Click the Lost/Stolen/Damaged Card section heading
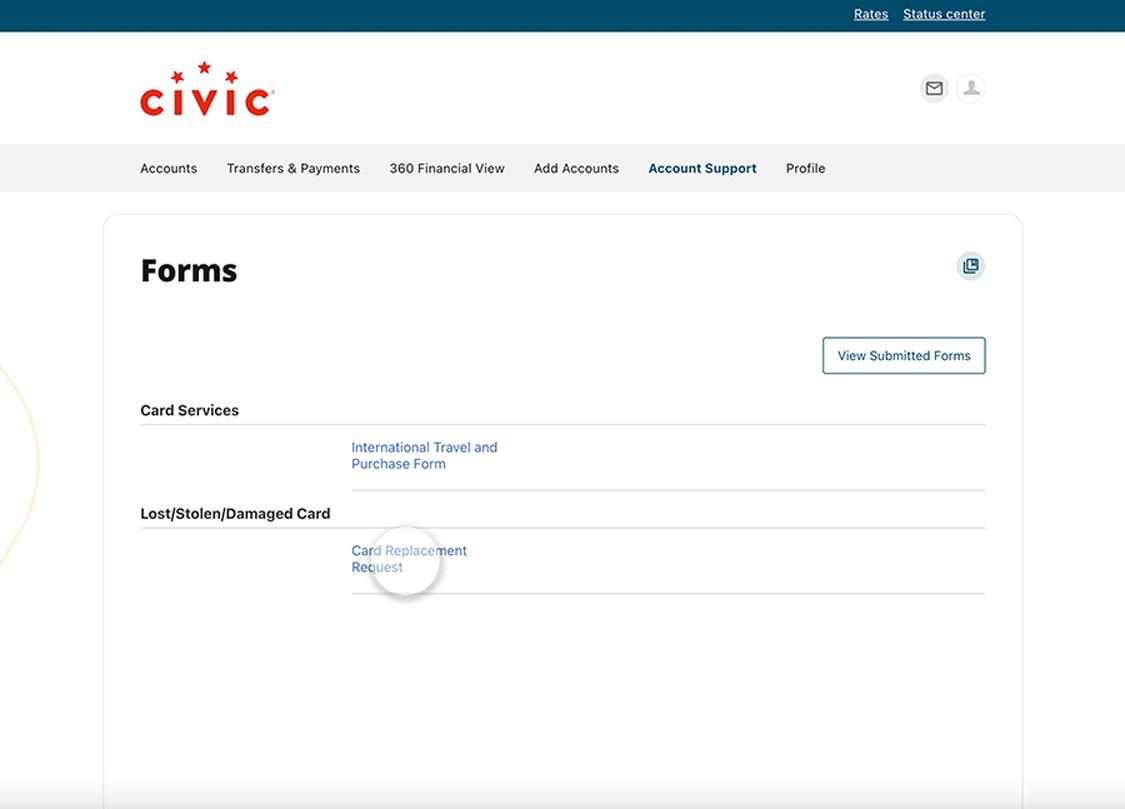 click(x=235, y=513)
